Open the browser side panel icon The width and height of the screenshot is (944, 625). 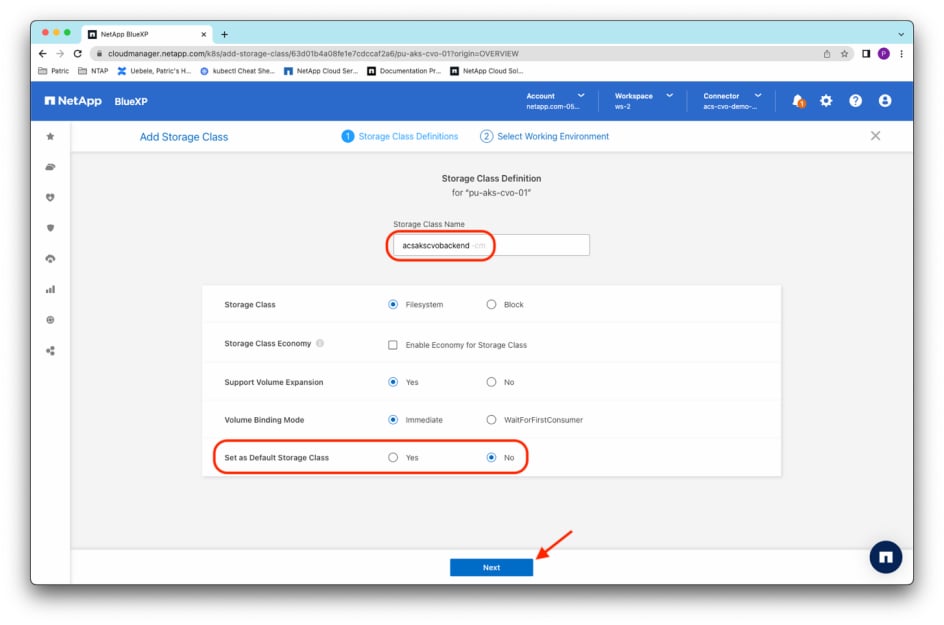(x=865, y=54)
